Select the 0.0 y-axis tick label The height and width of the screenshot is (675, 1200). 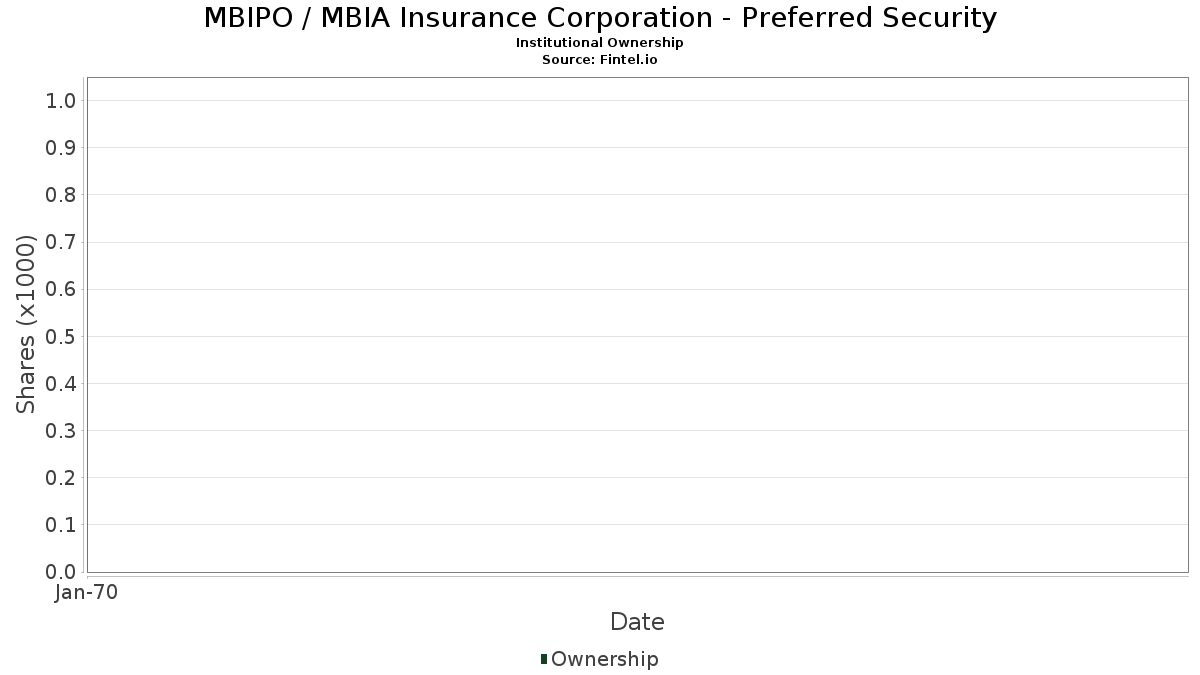click(61, 572)
